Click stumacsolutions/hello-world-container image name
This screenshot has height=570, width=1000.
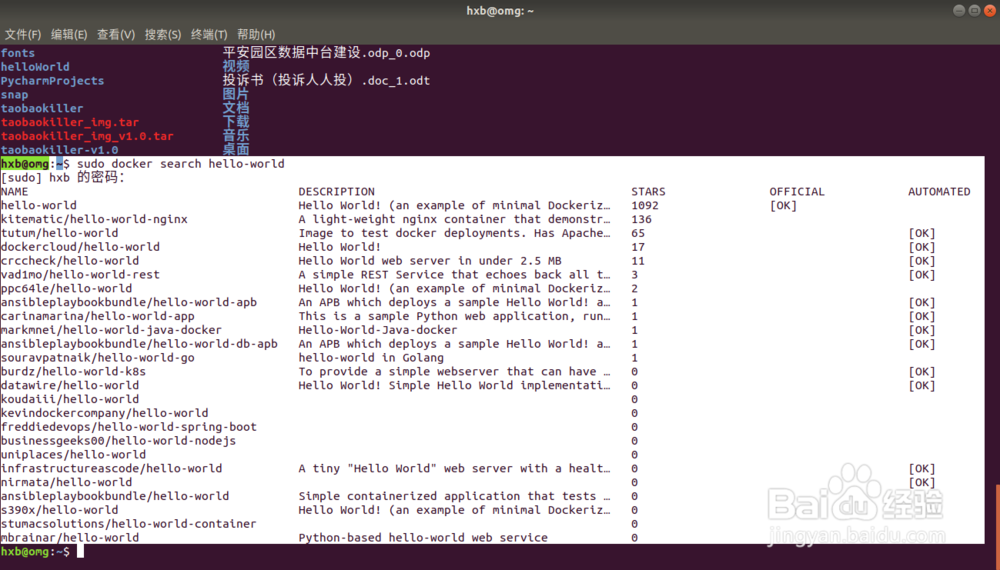(x=129, y=524)
